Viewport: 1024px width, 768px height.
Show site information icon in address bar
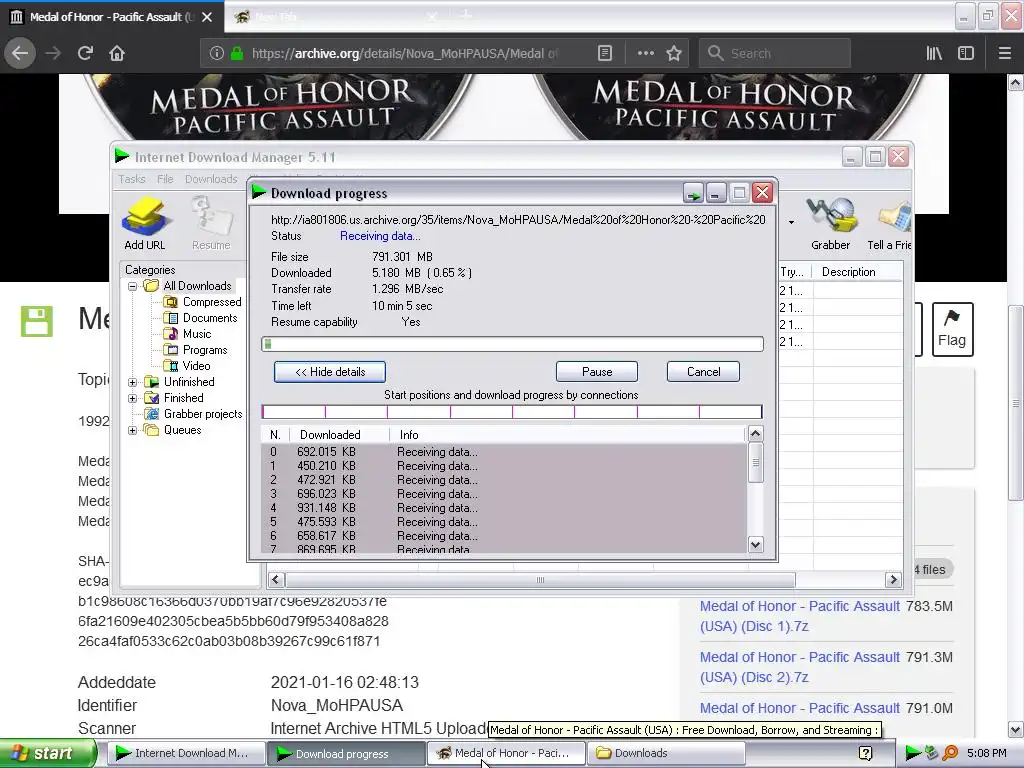click(x=216, y=53)
